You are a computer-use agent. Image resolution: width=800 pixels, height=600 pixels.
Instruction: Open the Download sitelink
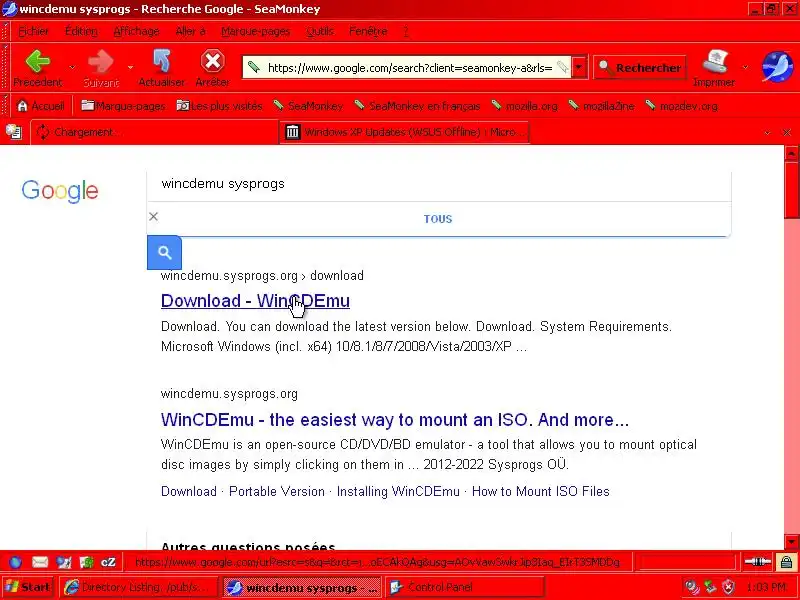click(189, 491)
